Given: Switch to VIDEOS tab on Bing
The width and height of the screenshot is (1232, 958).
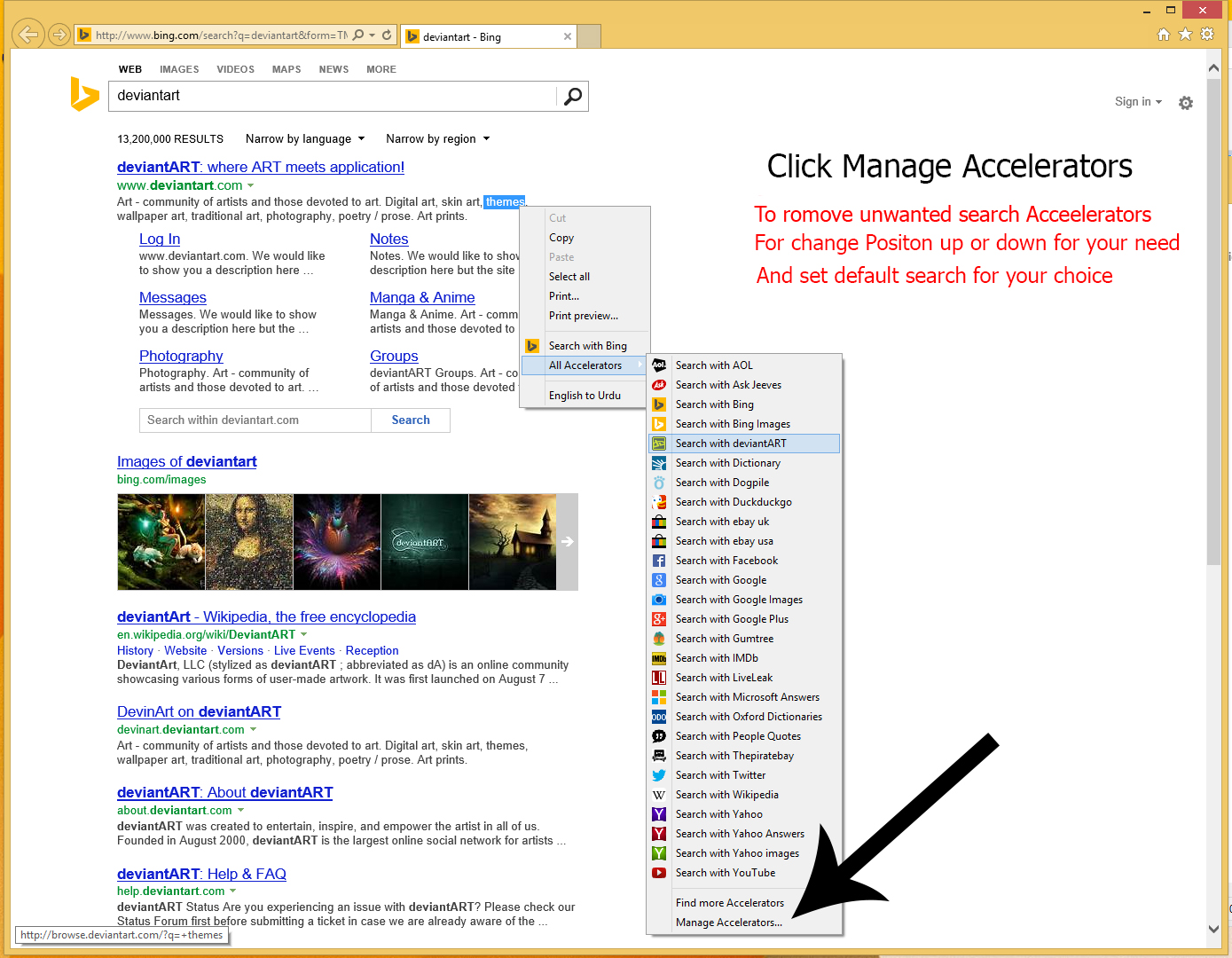Looking at the screenshot, I should tap(235, 69).
